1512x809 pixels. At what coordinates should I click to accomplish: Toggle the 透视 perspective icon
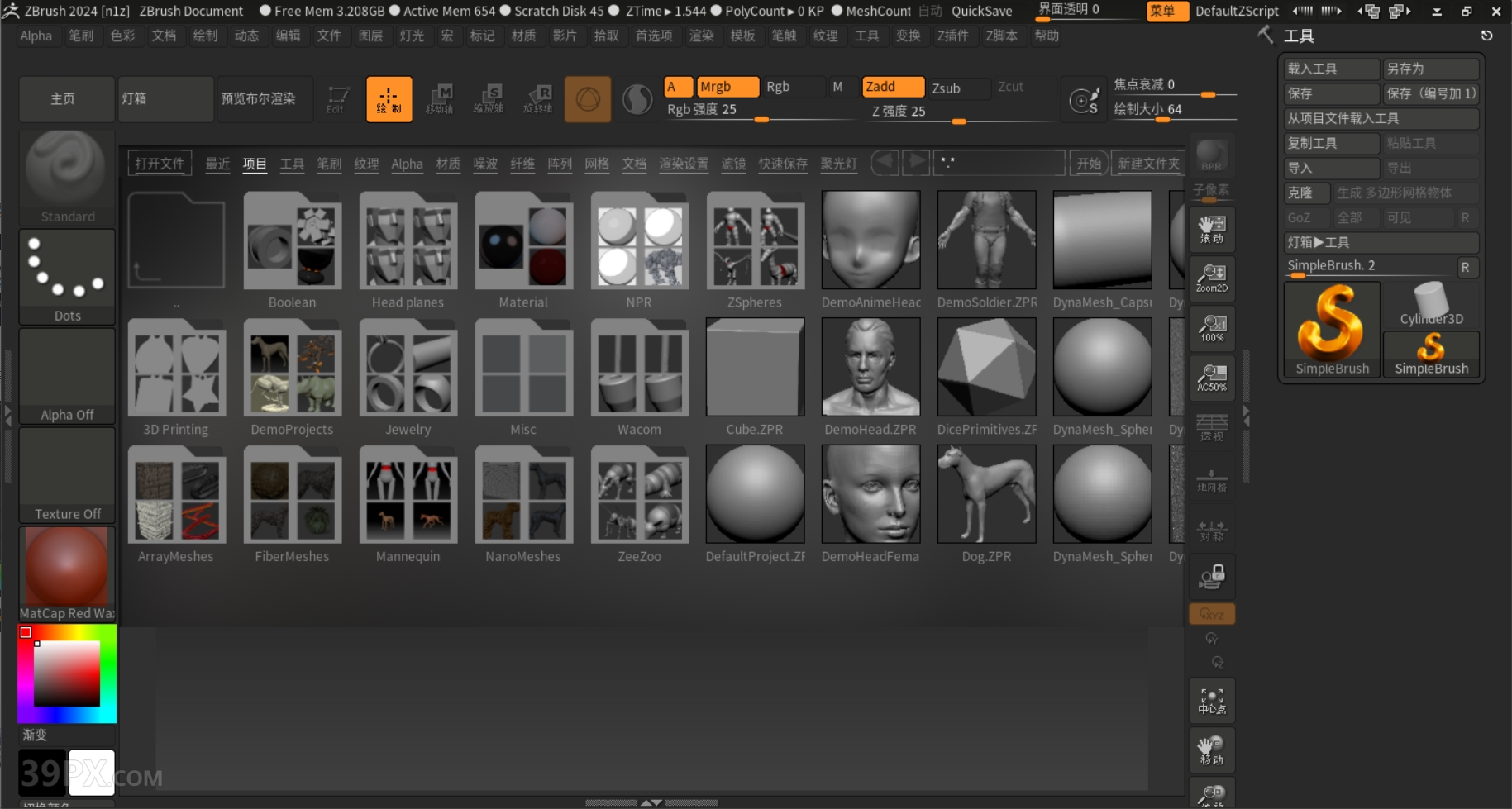pyautogui.click(x=1212, y=427)
